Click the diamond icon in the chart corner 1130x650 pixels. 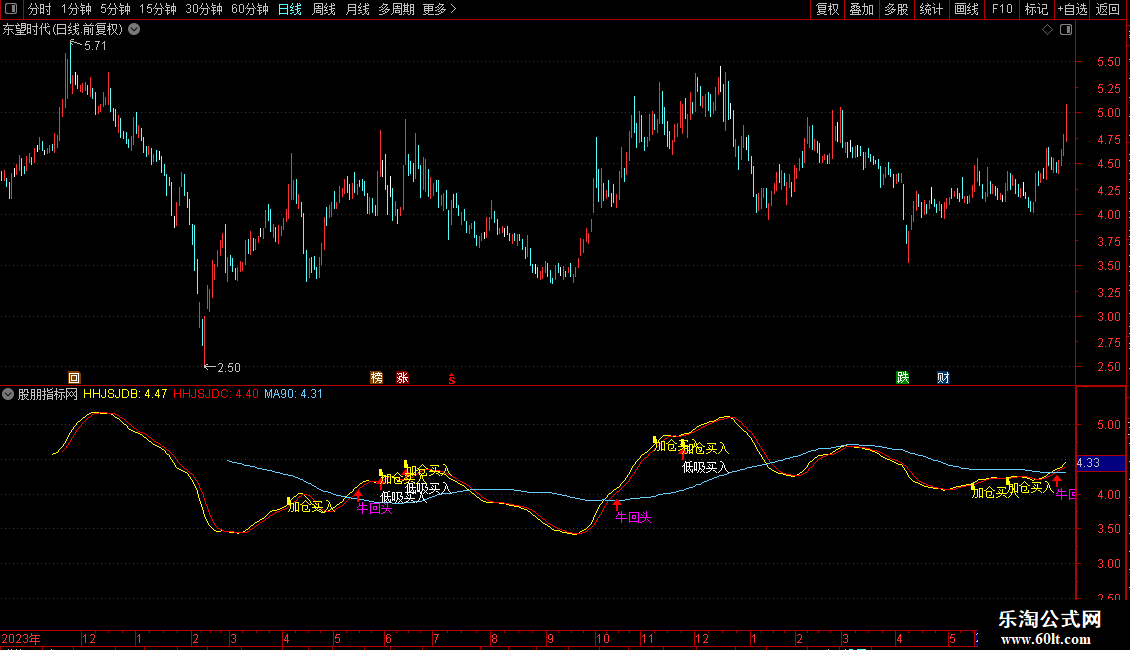1047,30
